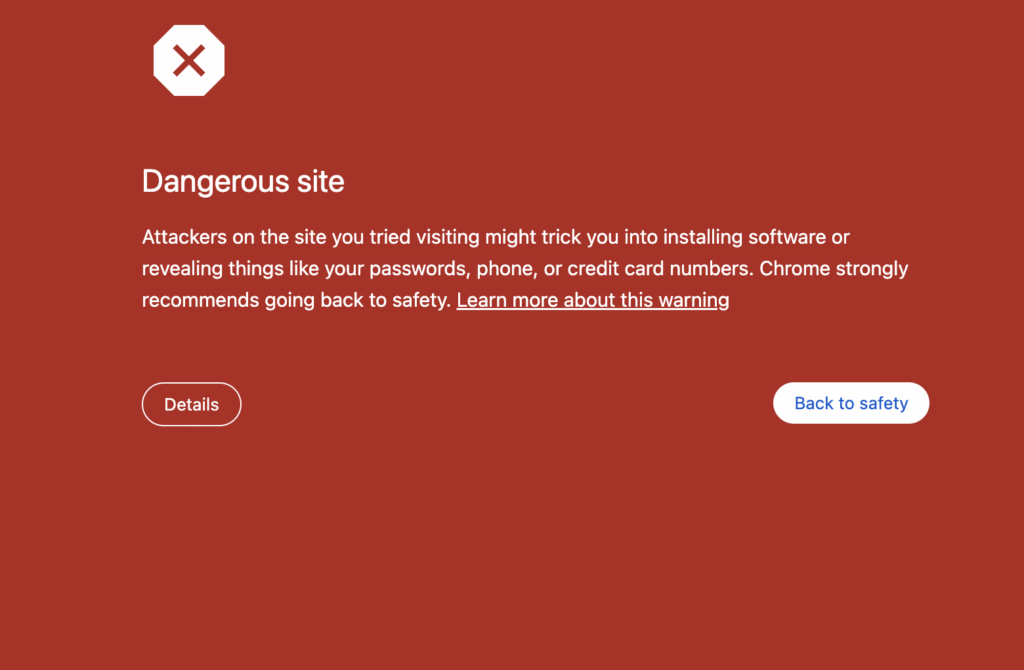Click the word site in the heading

[x=319, y=181]
